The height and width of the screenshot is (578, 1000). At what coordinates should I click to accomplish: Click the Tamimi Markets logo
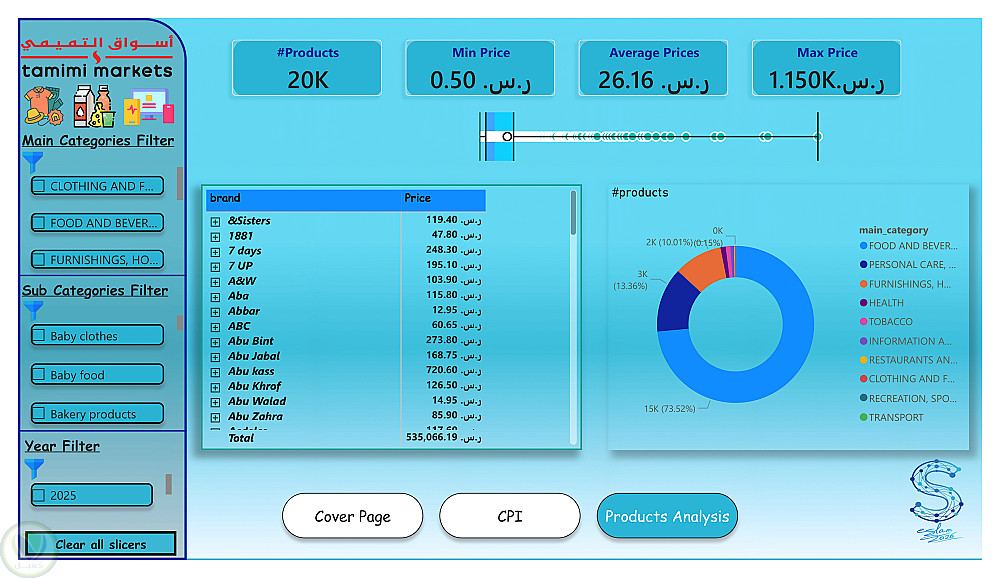tap(97, 58)
